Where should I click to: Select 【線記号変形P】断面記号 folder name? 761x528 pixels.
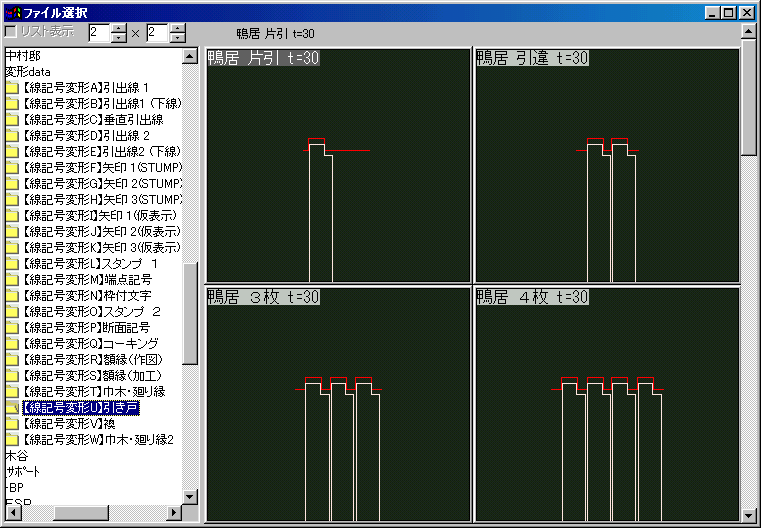[86, 328]
